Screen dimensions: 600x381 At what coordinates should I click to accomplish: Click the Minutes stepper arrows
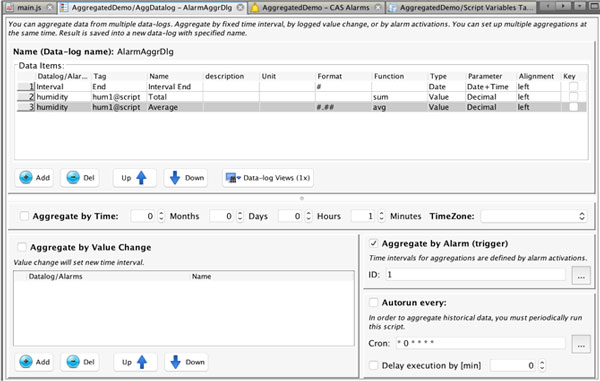tap(381, 216)
